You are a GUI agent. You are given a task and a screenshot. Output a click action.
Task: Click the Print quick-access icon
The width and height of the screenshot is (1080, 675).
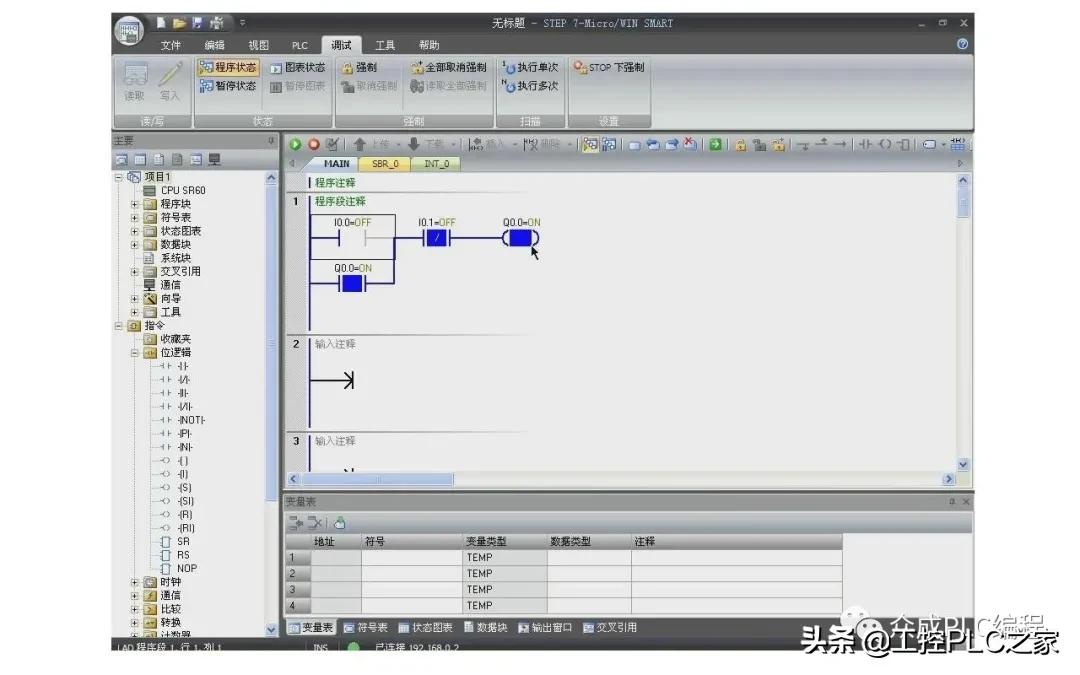point(217,23)
